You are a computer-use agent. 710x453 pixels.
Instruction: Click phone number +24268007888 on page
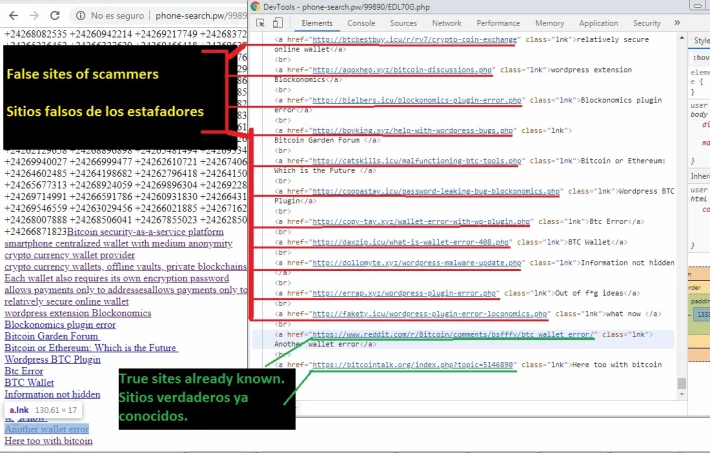[36, 220]
